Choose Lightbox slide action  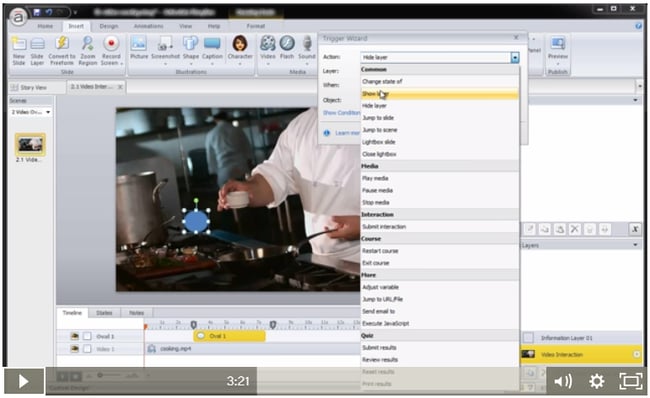(x=439, y=142)
